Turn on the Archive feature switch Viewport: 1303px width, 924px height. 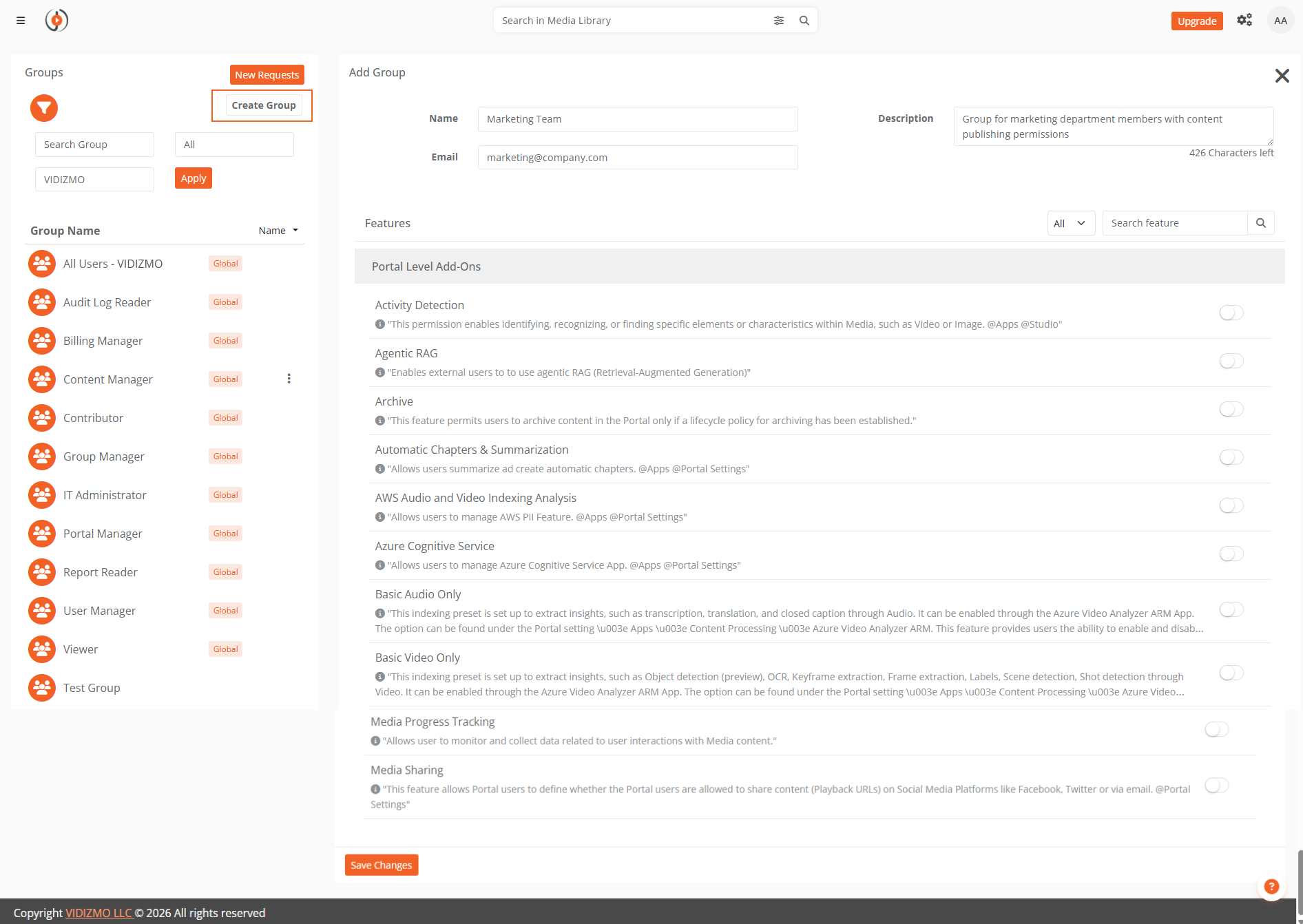pyautogui.click(x=1231, y=408)
